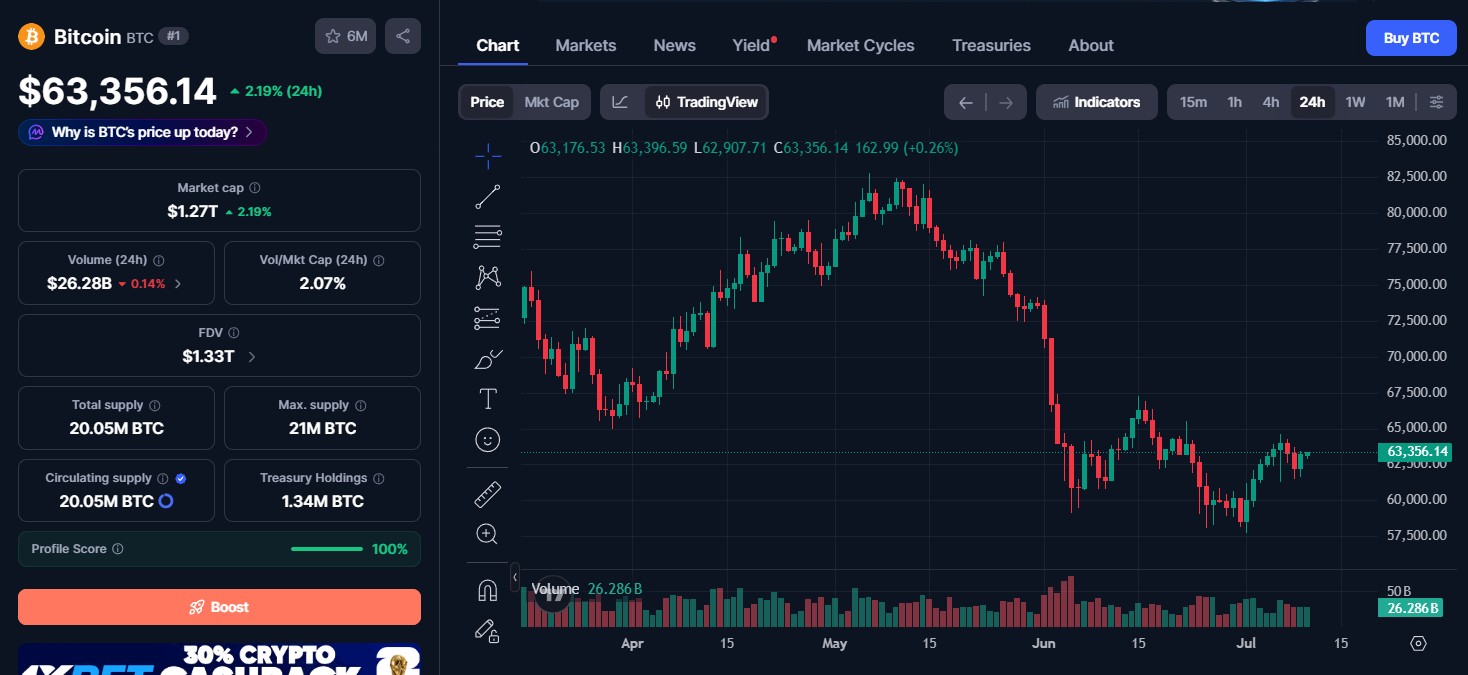Expand FDV details chevron

[251, 357]
